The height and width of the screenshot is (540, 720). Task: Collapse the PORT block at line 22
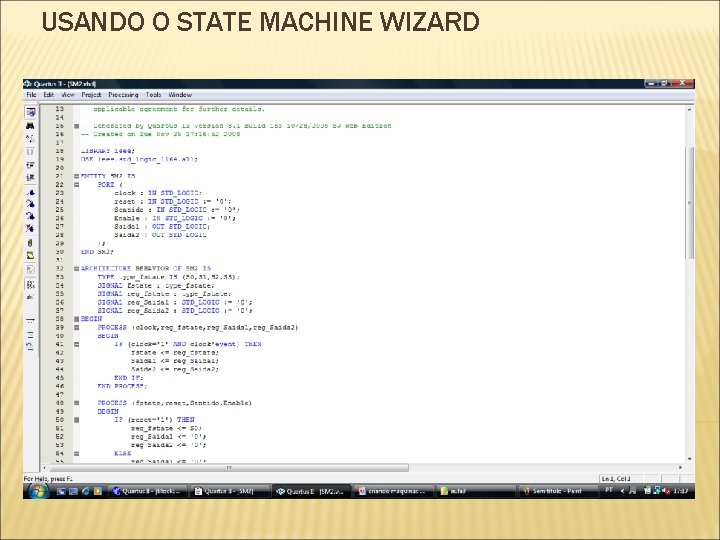[x=77, y=185]
